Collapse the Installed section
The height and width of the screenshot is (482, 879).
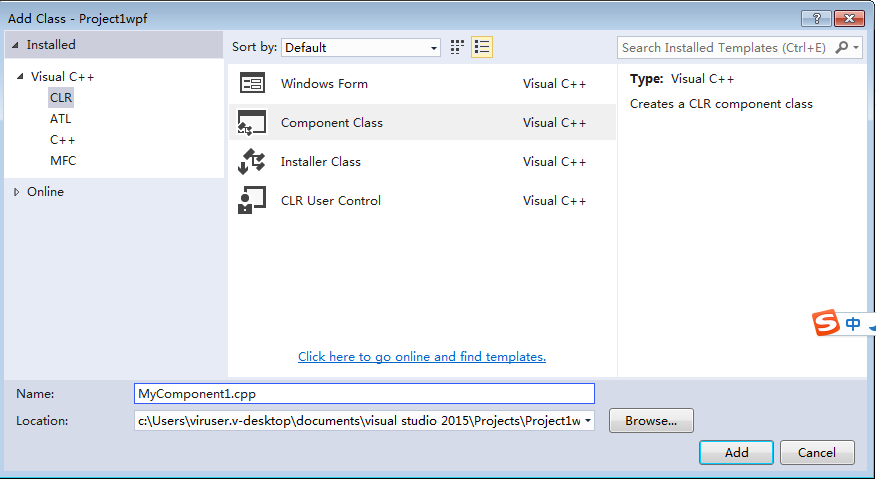click(15, 45)
